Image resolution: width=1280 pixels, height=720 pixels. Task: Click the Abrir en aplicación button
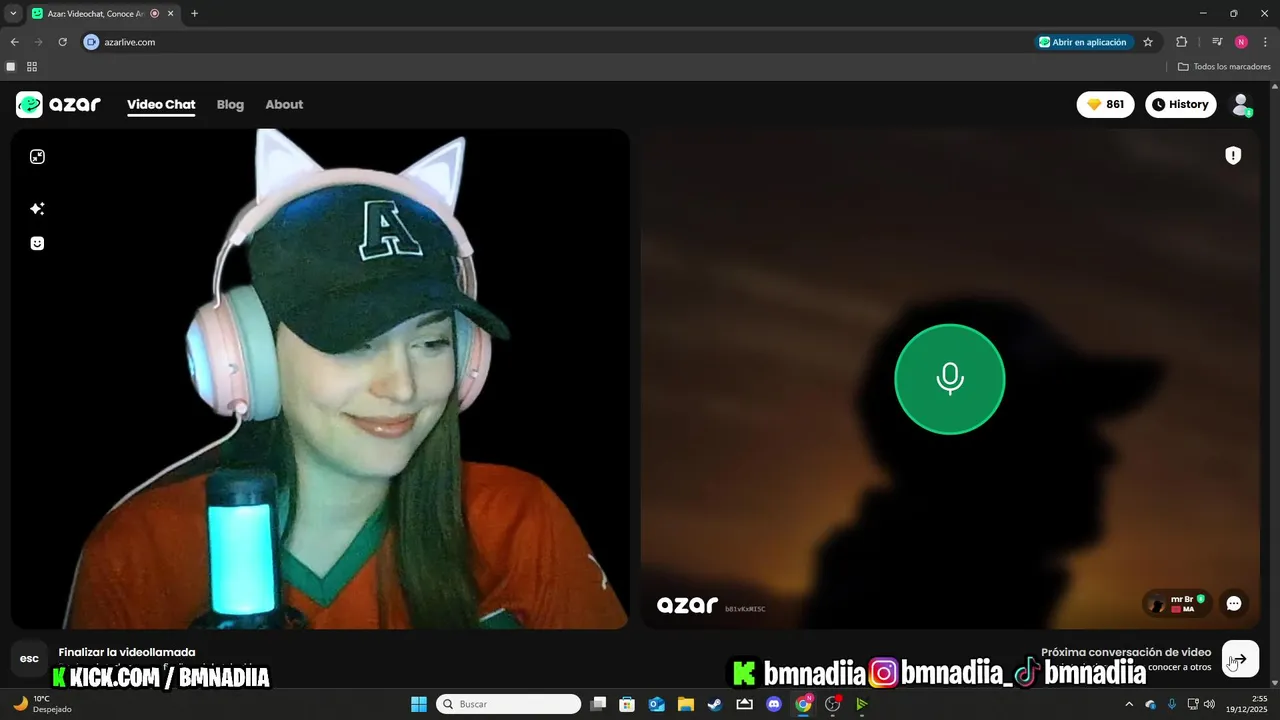click(x=1083, y=42)
